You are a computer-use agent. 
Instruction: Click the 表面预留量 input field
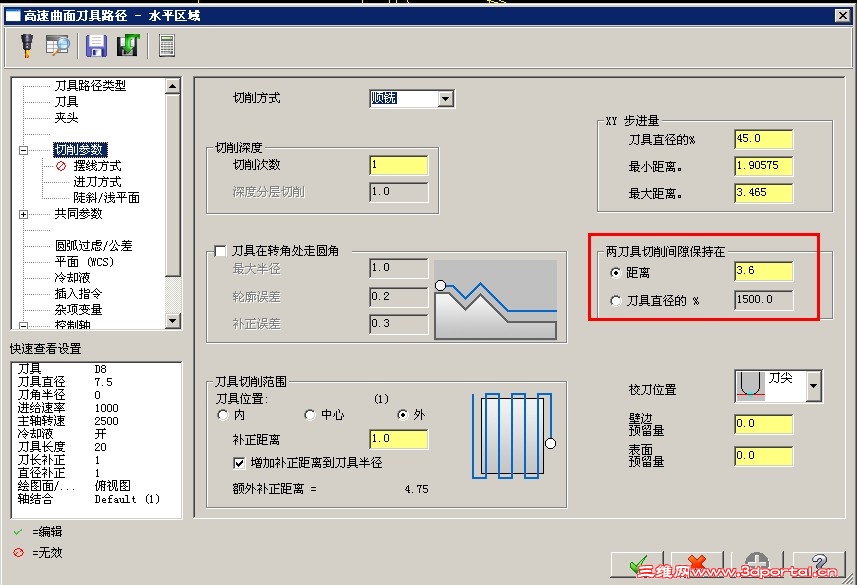point(763,456)
